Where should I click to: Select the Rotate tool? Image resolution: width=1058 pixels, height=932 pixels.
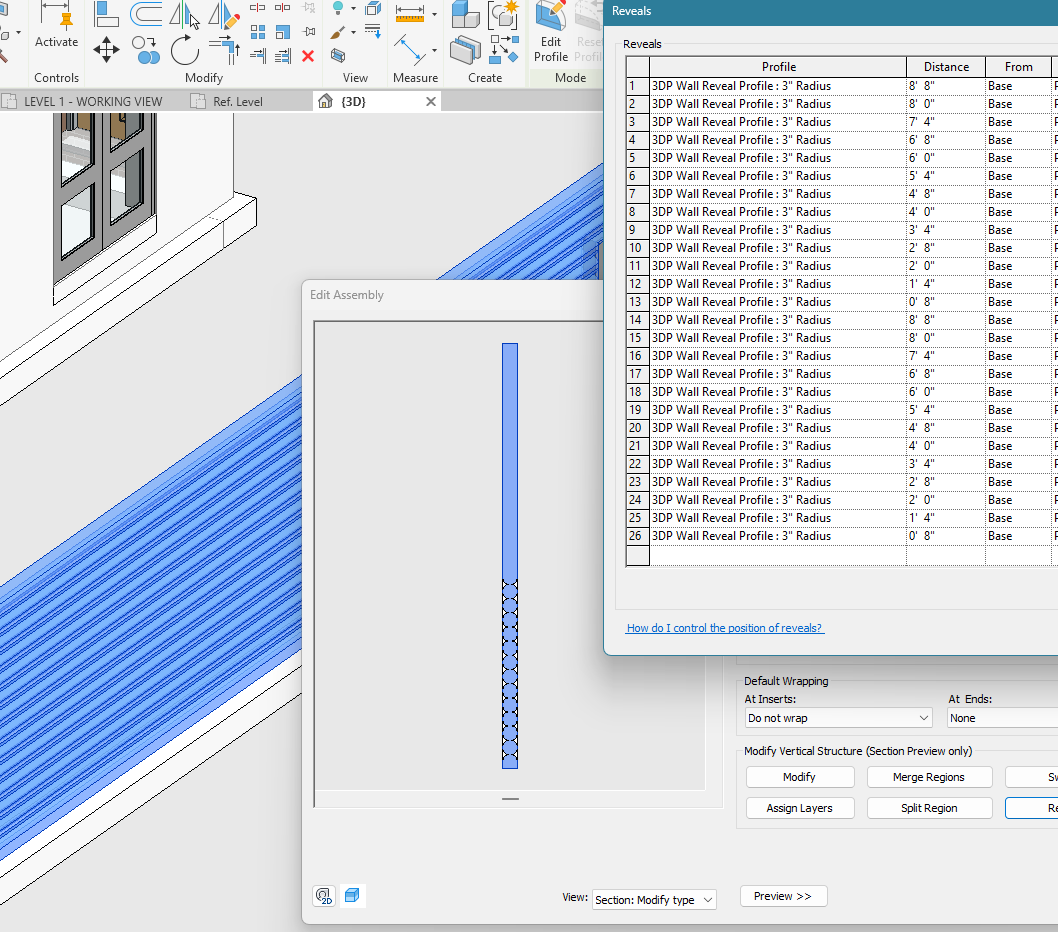[184, 50]
